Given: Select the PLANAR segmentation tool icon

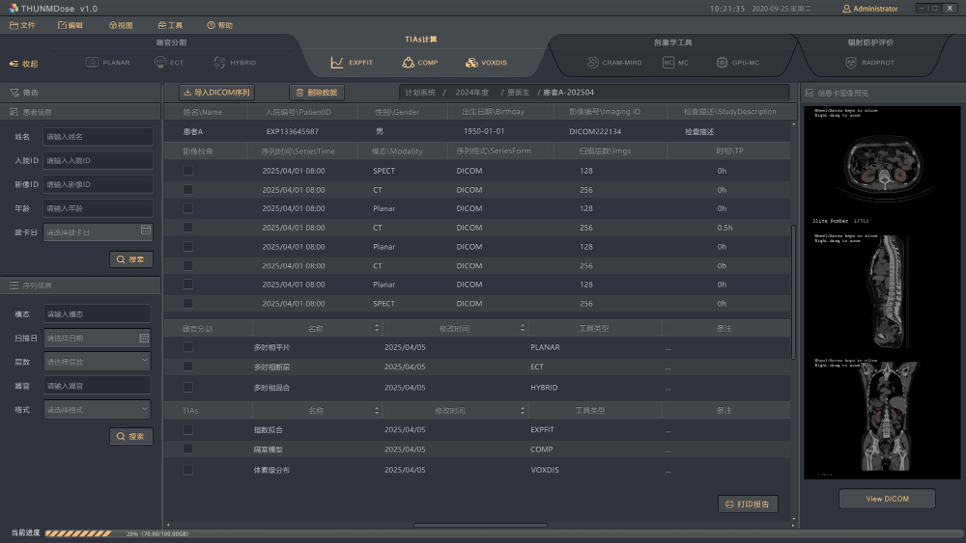Looking at the screenshot, I should coord(92,62).
